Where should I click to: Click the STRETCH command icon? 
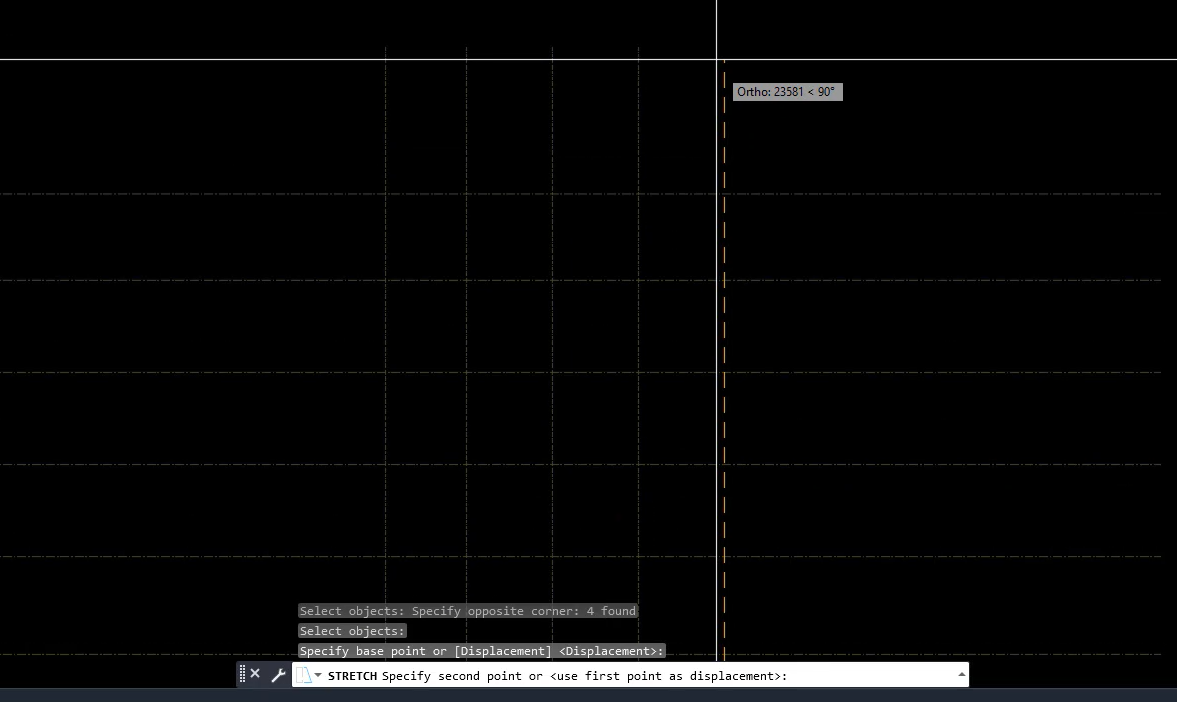(x=303, y=675)
